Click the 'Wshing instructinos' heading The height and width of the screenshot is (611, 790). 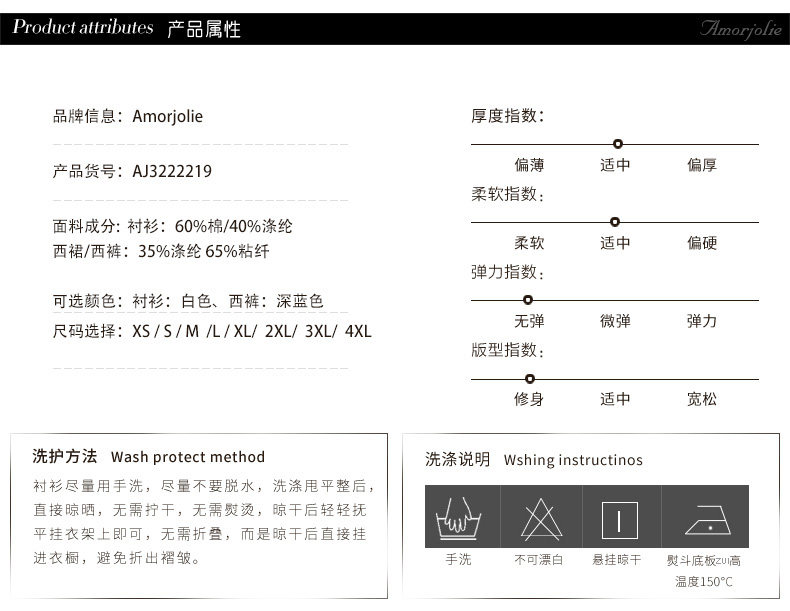pyautogui.click(x=573, y=460)
